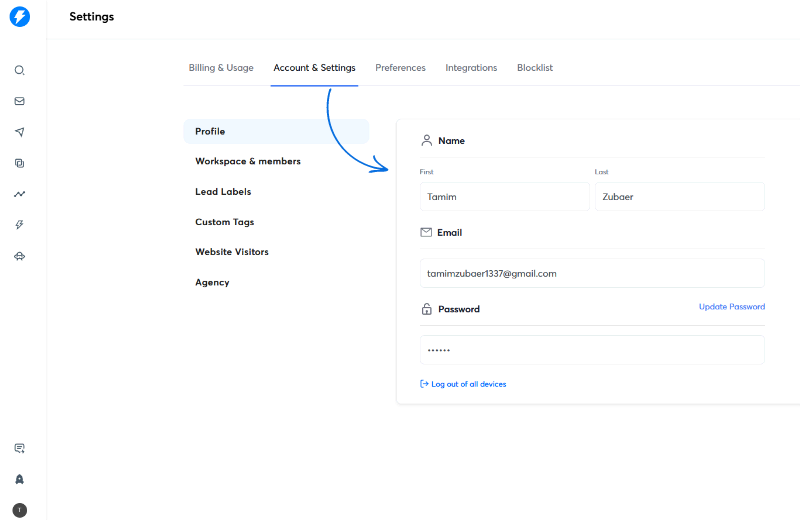The width and height of the screenshot is (800, 520).
Task: Click the rocket icon near bottom left
Action: click(19, 479)
